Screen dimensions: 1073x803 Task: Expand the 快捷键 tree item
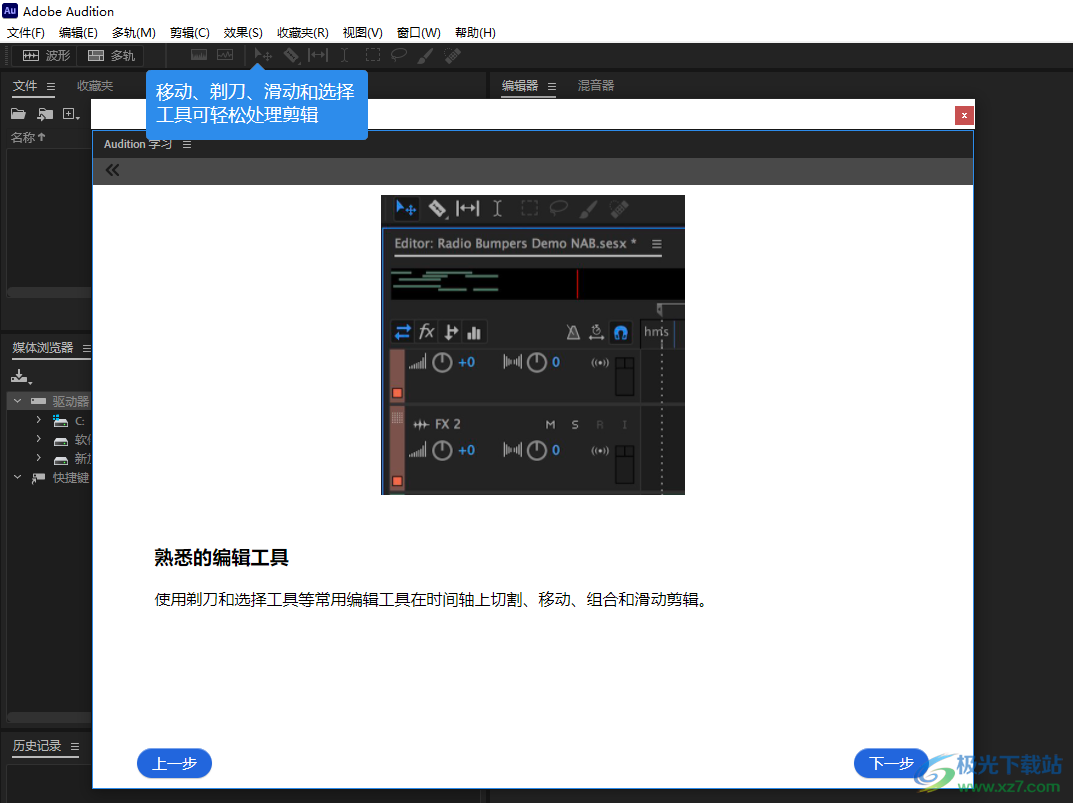click(17, 477)
